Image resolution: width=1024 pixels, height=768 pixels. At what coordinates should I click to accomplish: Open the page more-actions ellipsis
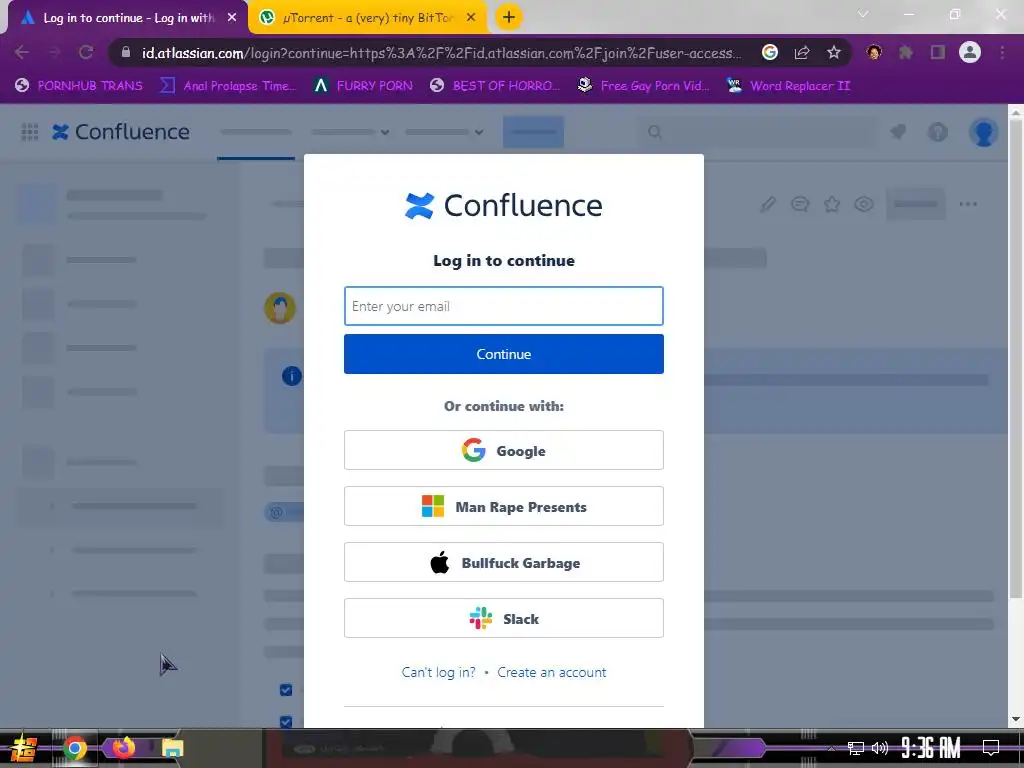968,204
